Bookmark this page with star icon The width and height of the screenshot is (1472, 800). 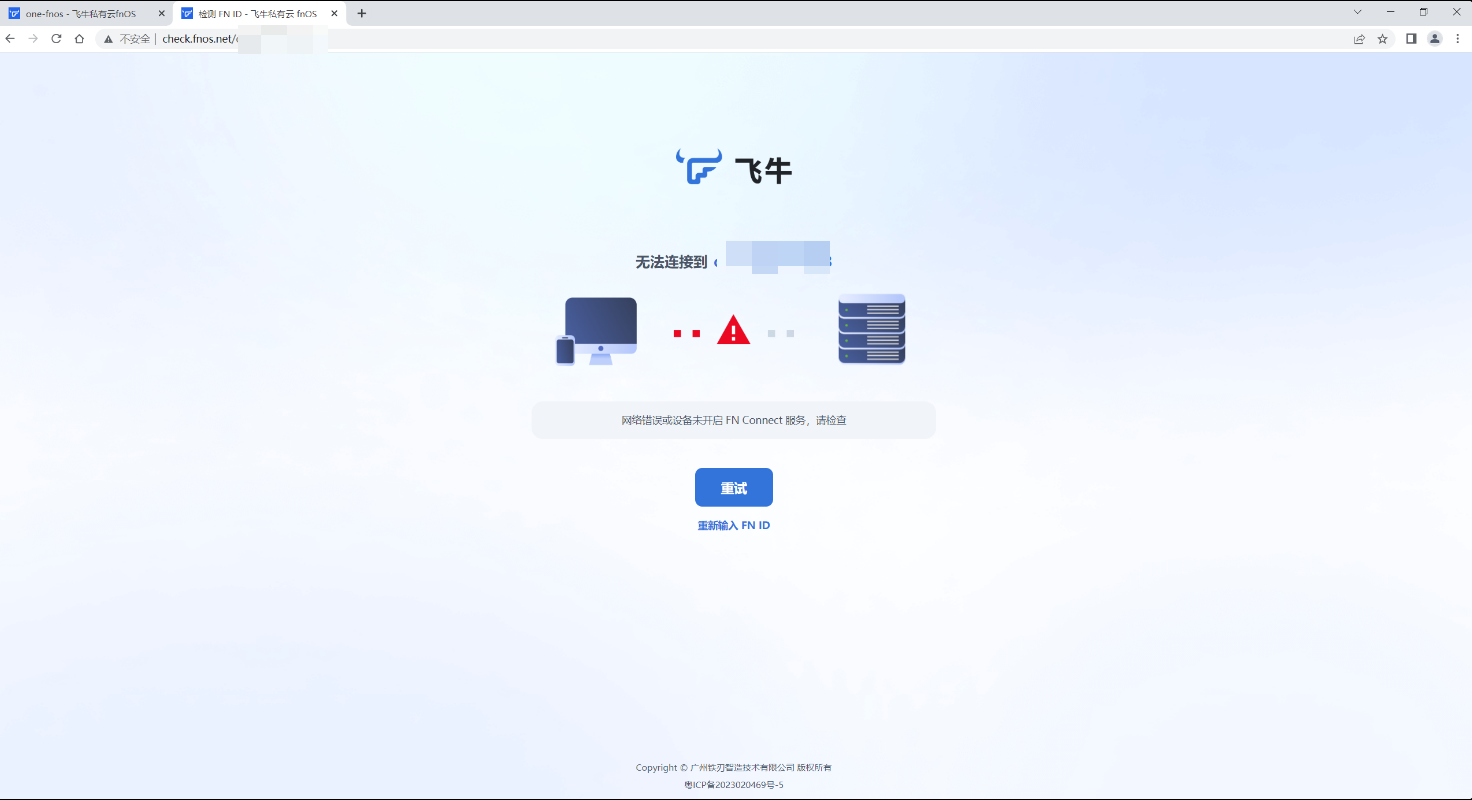point(1382,39)
